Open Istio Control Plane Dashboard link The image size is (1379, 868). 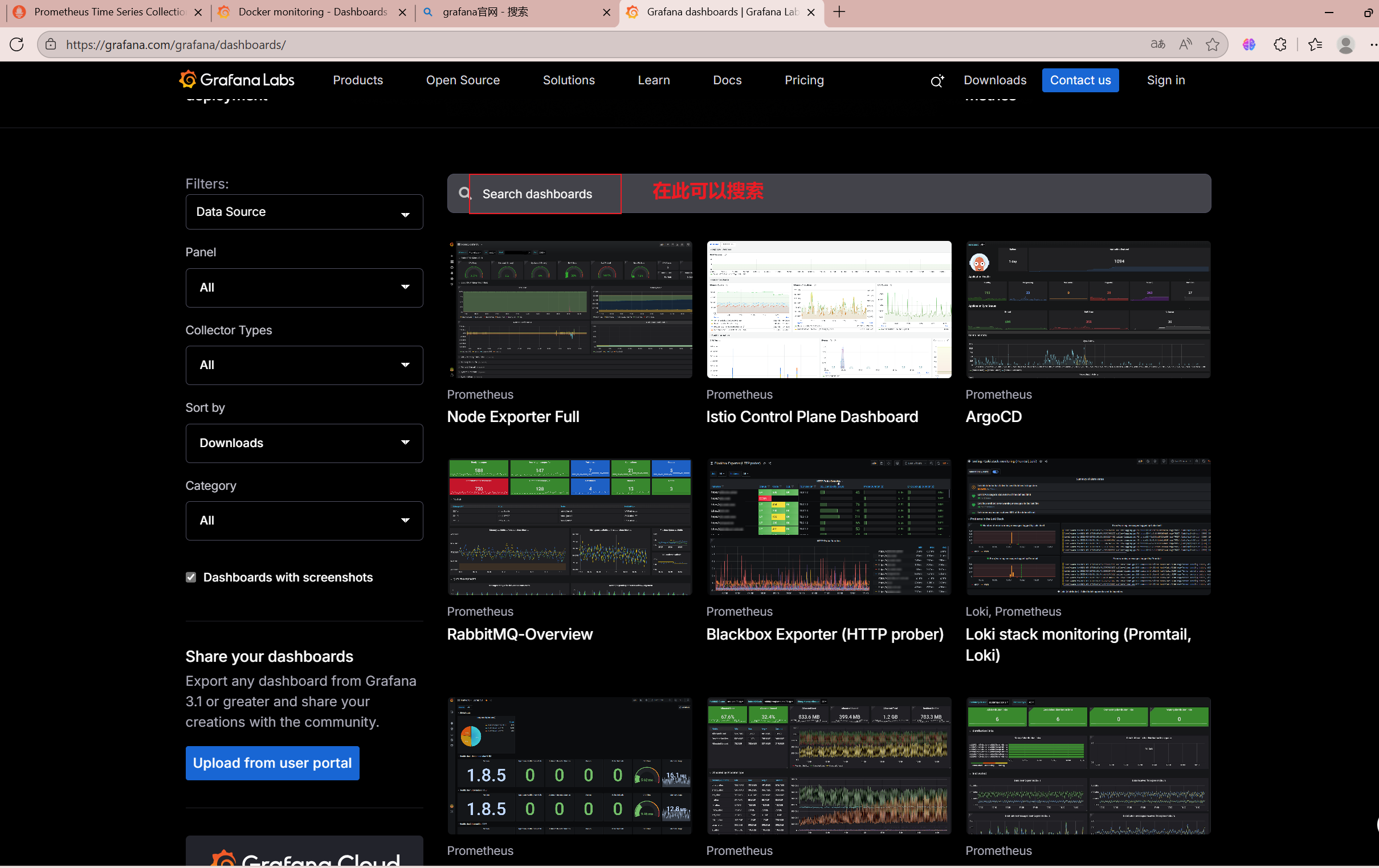pyautogui.click(x=812, y=416)
